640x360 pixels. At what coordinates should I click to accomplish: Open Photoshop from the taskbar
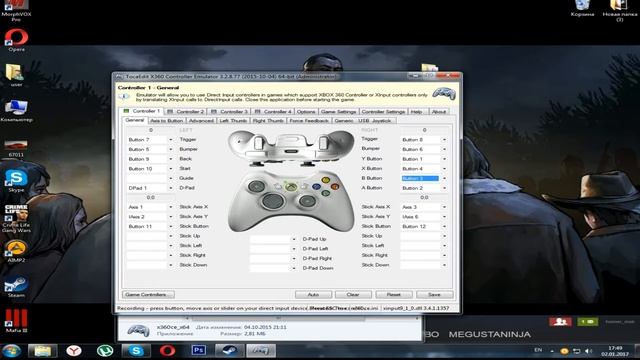199,351
